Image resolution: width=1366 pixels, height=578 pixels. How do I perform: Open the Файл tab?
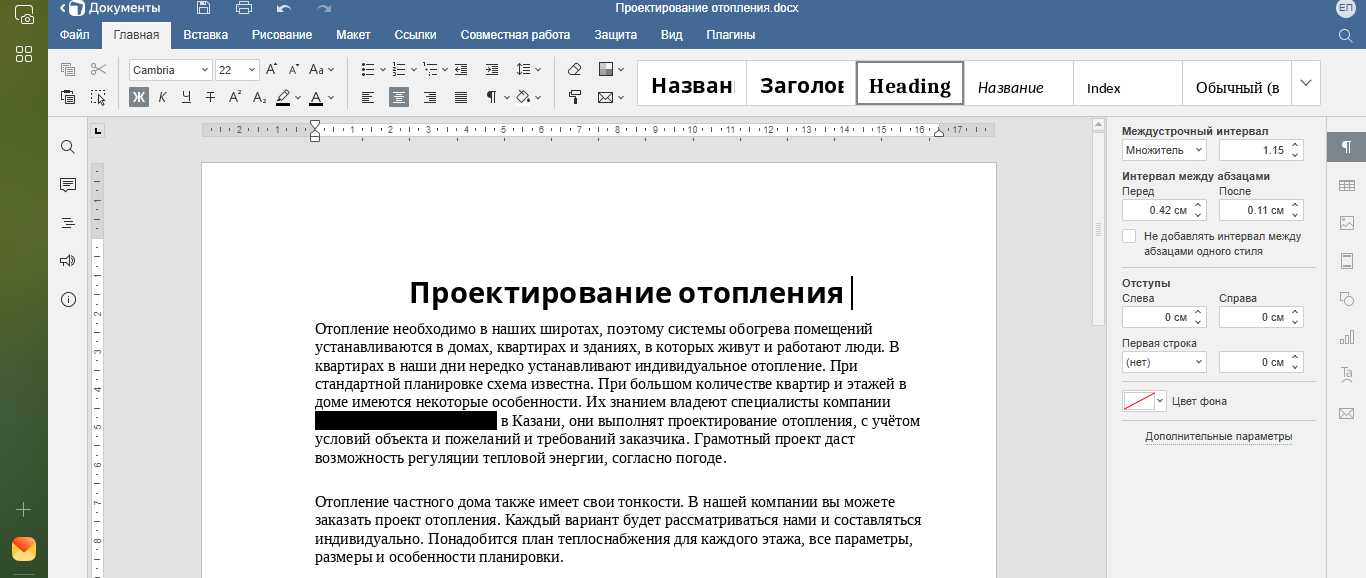pyautogui.click(x=74, y=35)
